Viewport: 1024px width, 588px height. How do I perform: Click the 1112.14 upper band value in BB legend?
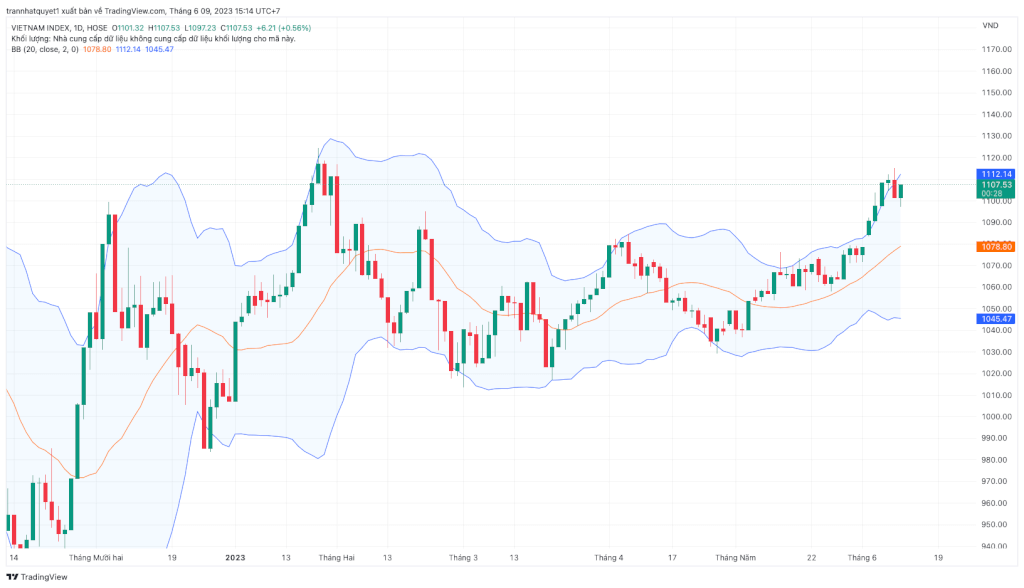128,49
